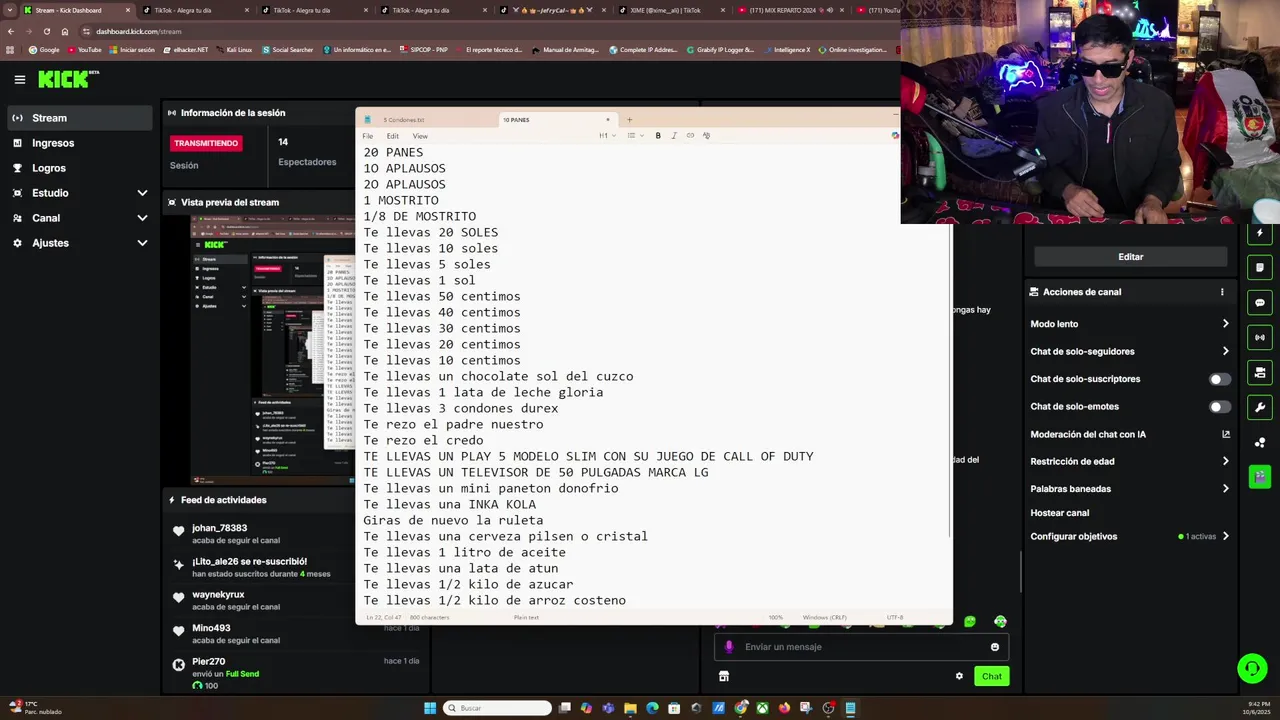Open Microsoft Edge from taskbar
This screenshot has width=1280, height=720.
[652, 708]
